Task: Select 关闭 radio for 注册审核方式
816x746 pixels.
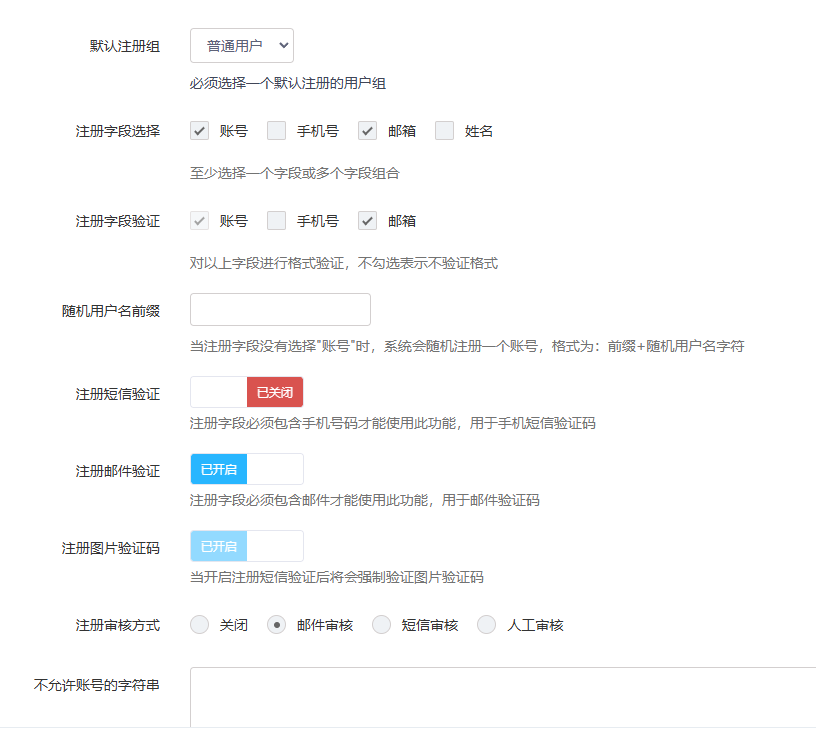Action: [200, 625]
